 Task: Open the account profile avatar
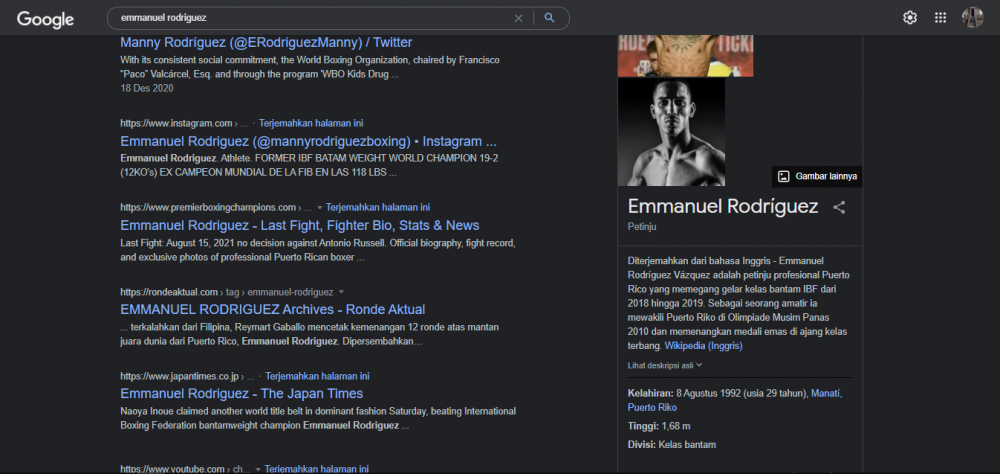[973, 18]
